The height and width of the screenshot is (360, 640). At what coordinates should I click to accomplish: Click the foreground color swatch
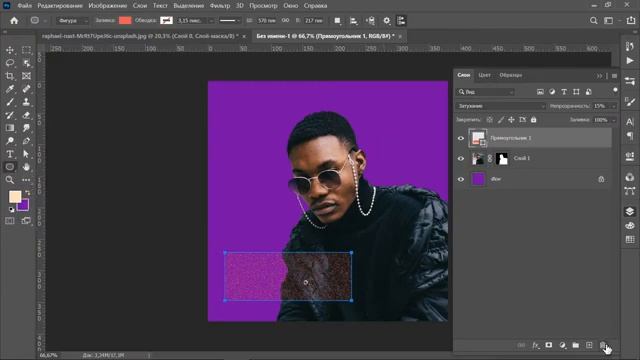15,197
